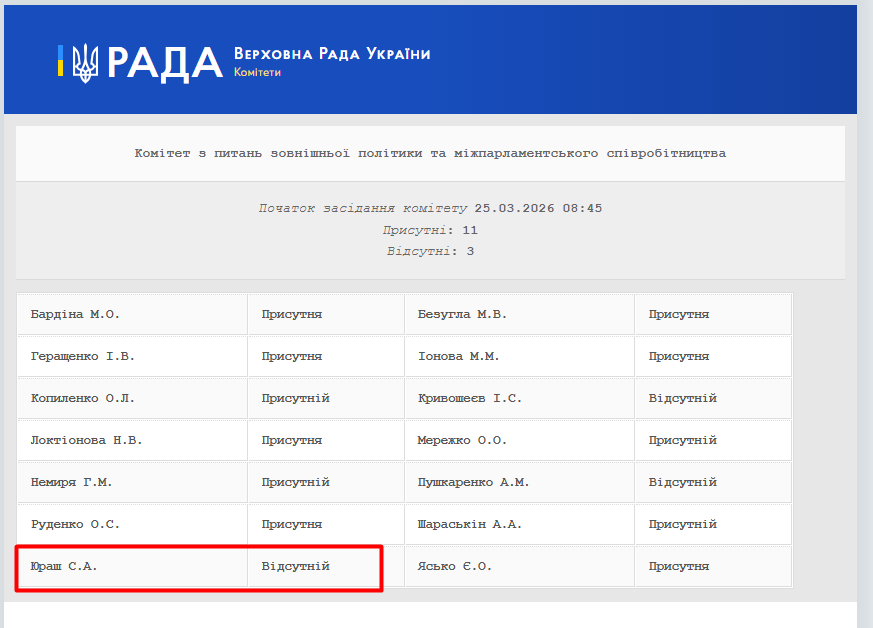873x628 pixels.
Task: Click the name cell Немиря Г.М.
Action: [133, 483]
